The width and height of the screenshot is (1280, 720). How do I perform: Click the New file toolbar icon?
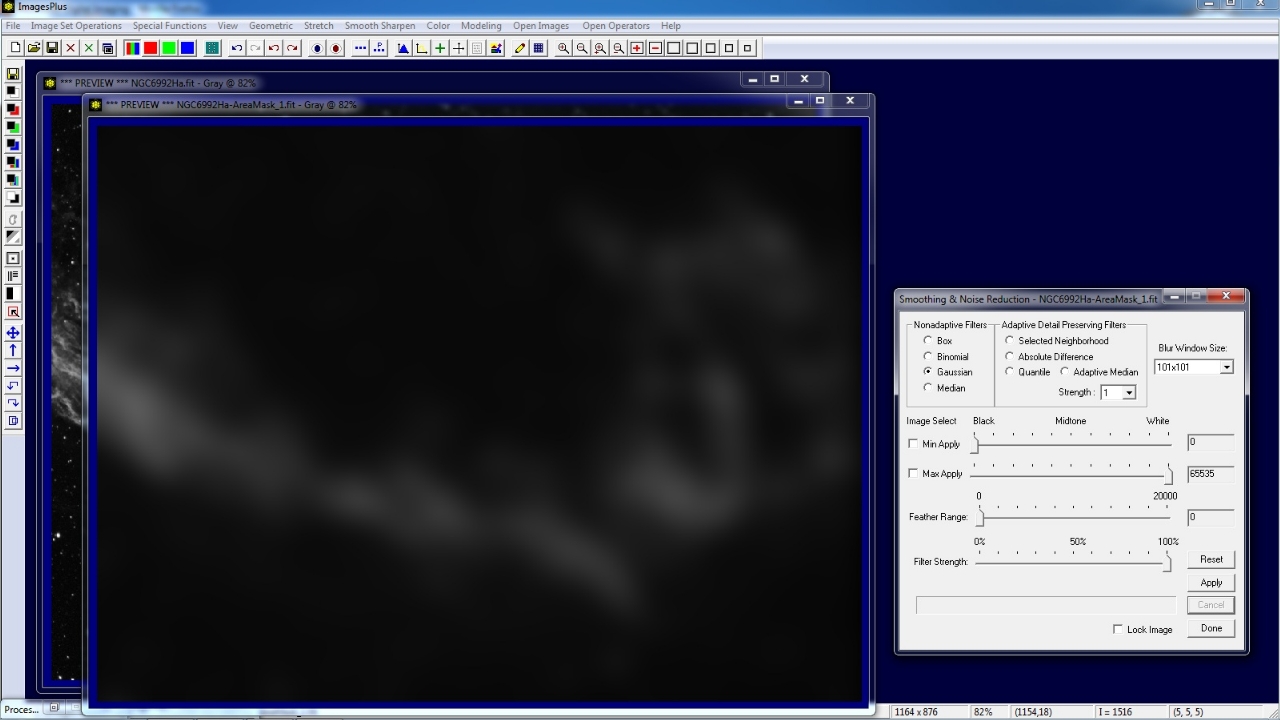(x=15, y=48)
